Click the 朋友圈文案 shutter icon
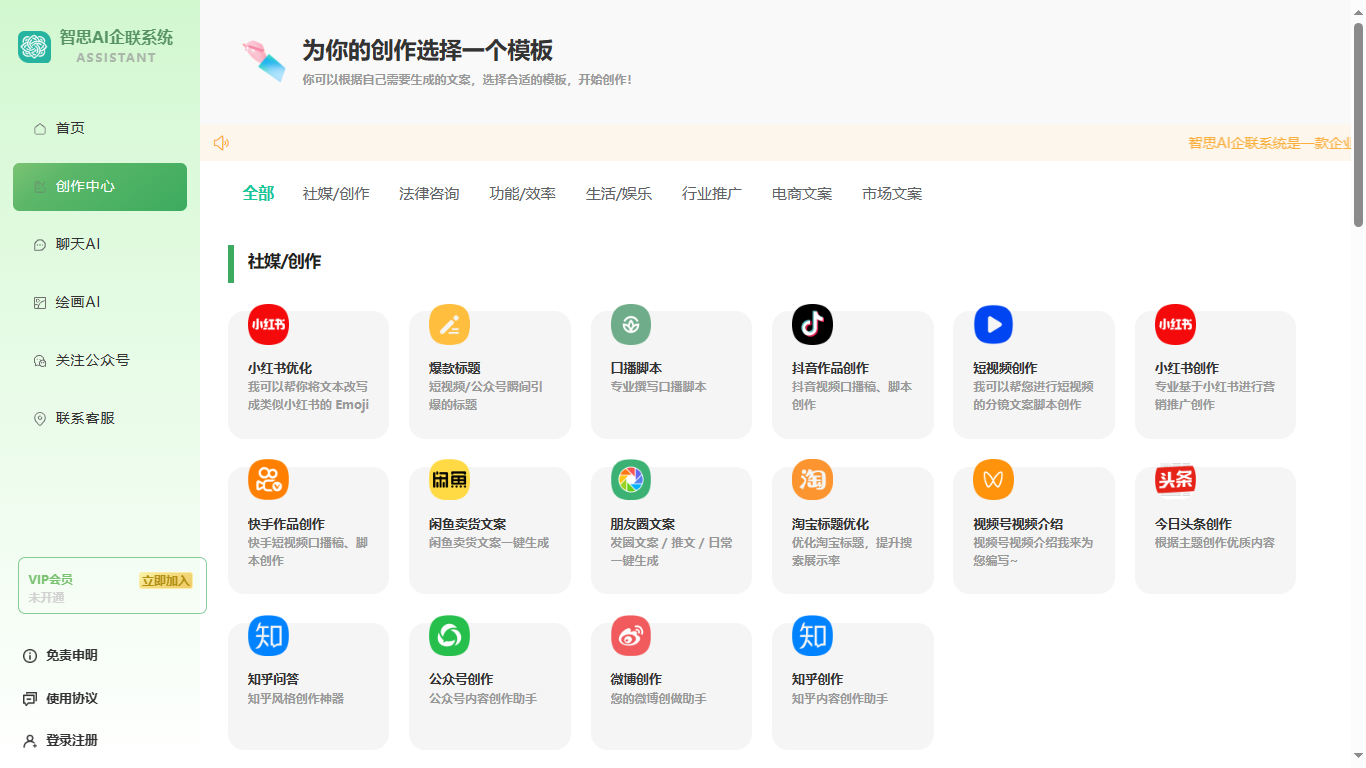1366x768 pixels. click(631, 480)
